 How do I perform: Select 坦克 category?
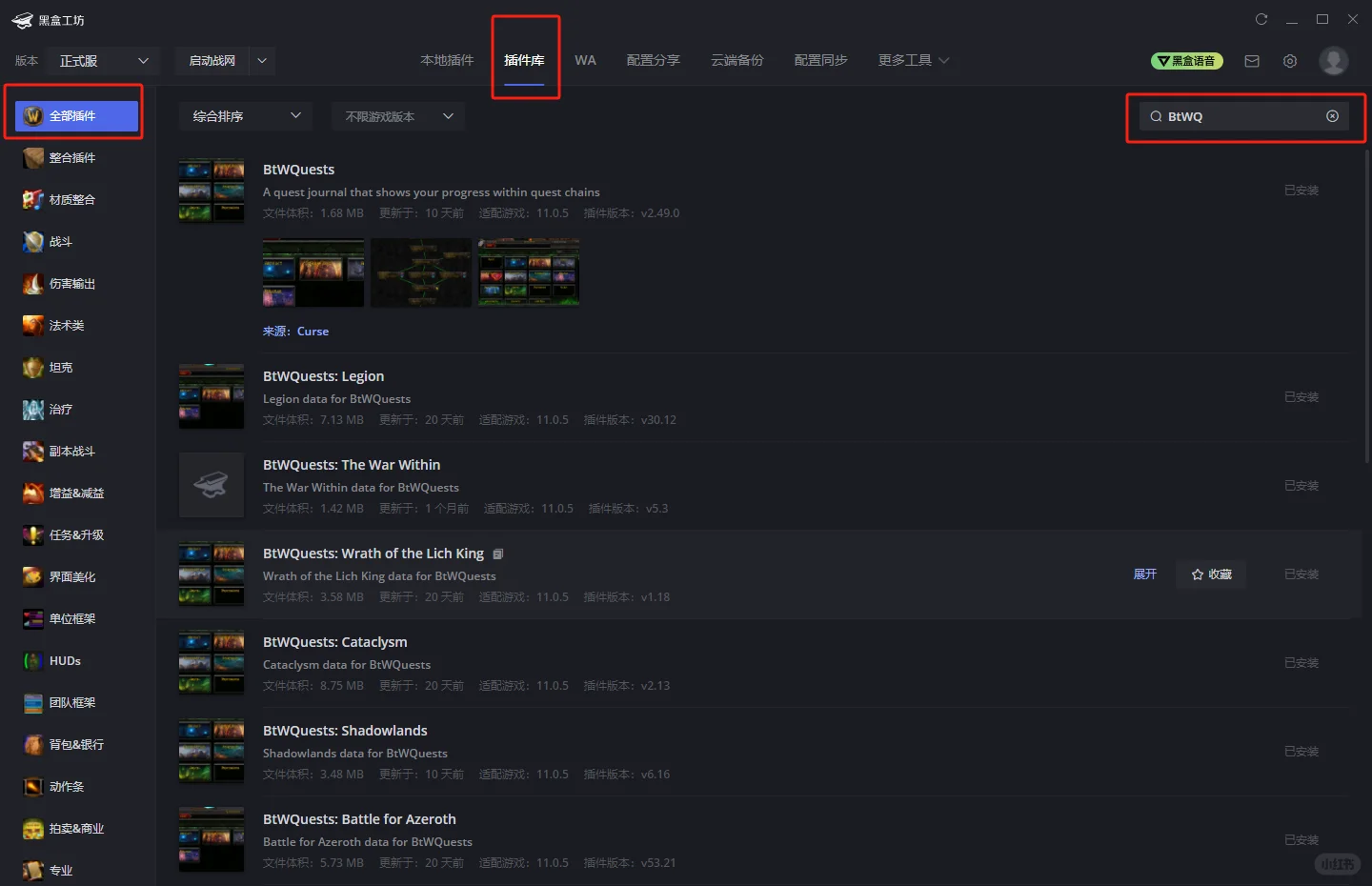tap(77, 368)
